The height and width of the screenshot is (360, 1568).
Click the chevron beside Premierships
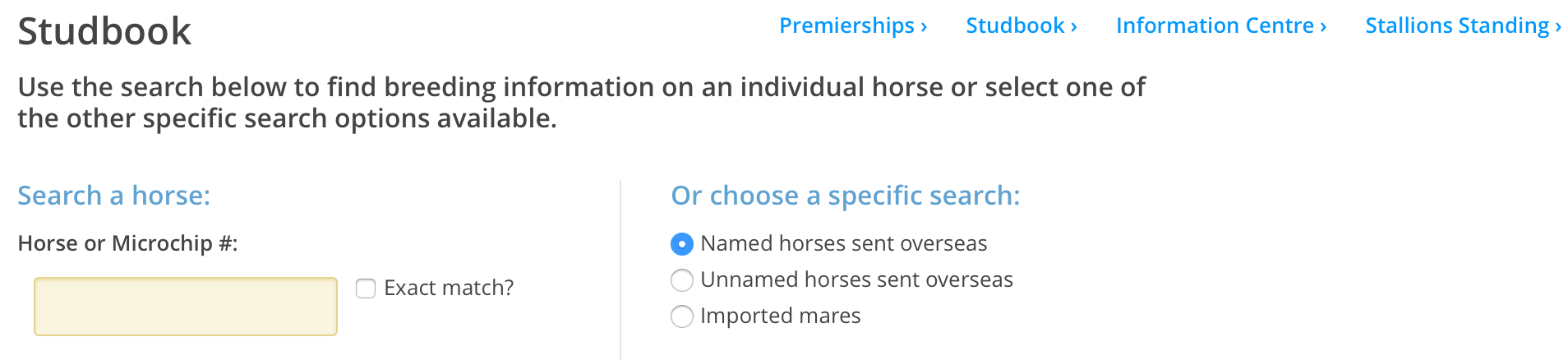pyautogui.click(x=924, y=27)
